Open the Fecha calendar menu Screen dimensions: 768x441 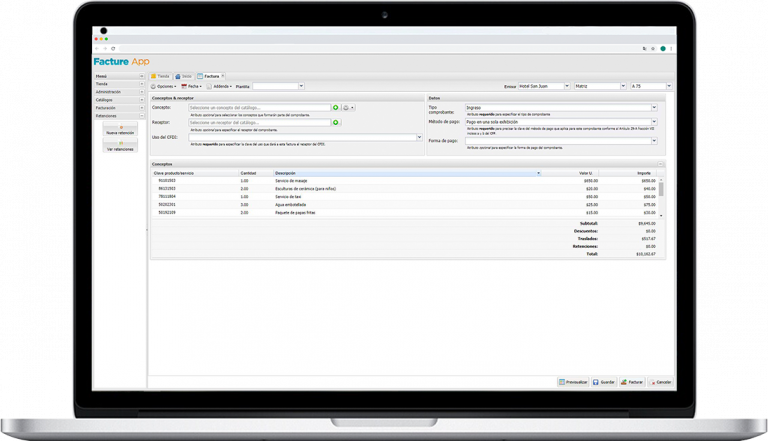(190, 87)
